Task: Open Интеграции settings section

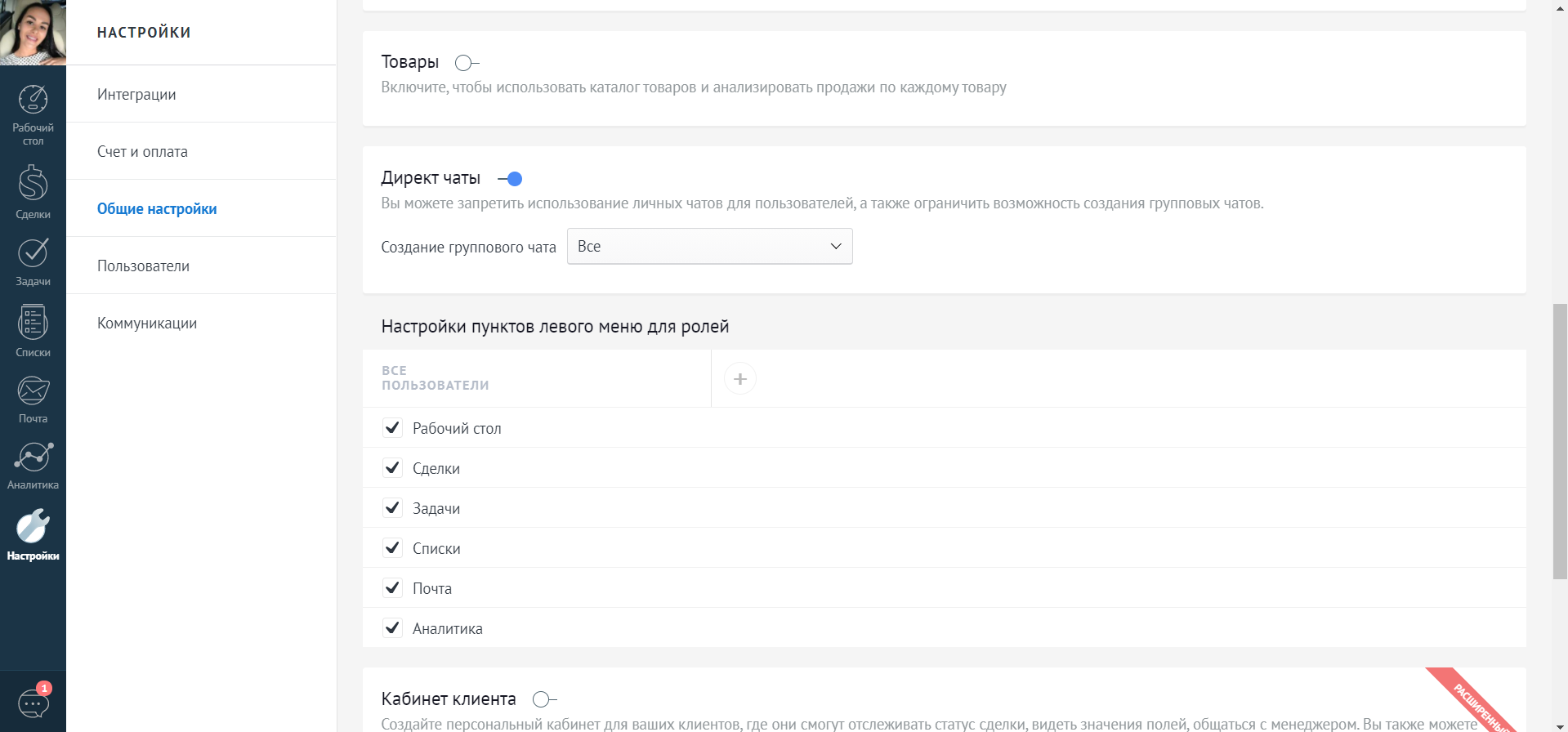Action: point(136,95)
